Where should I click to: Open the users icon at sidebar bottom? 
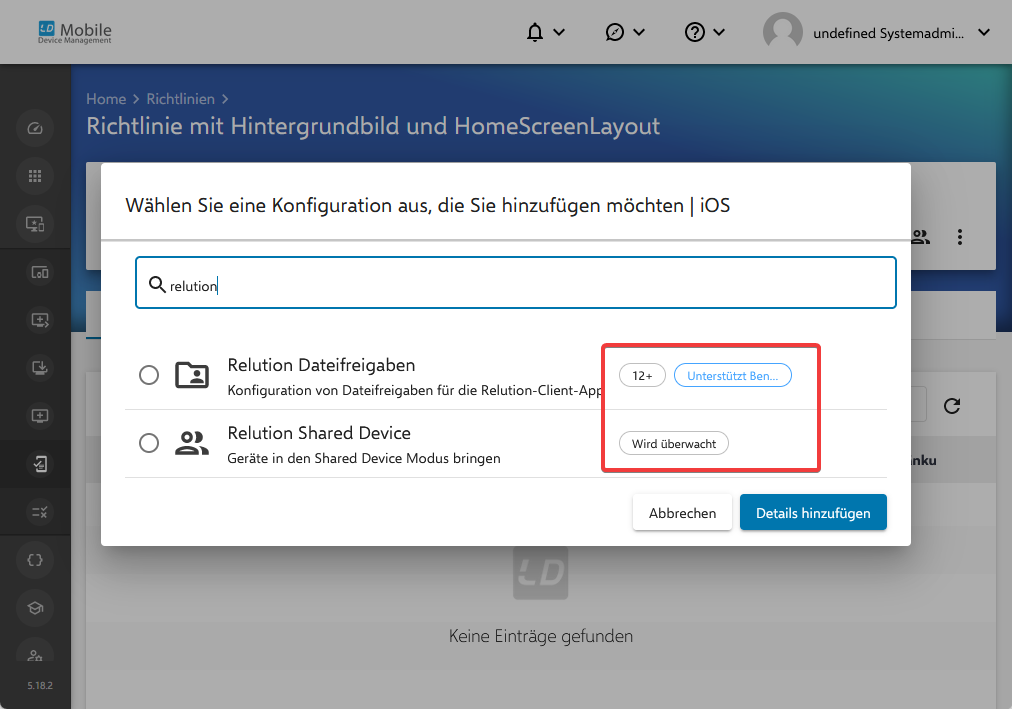tap(35, 653)
